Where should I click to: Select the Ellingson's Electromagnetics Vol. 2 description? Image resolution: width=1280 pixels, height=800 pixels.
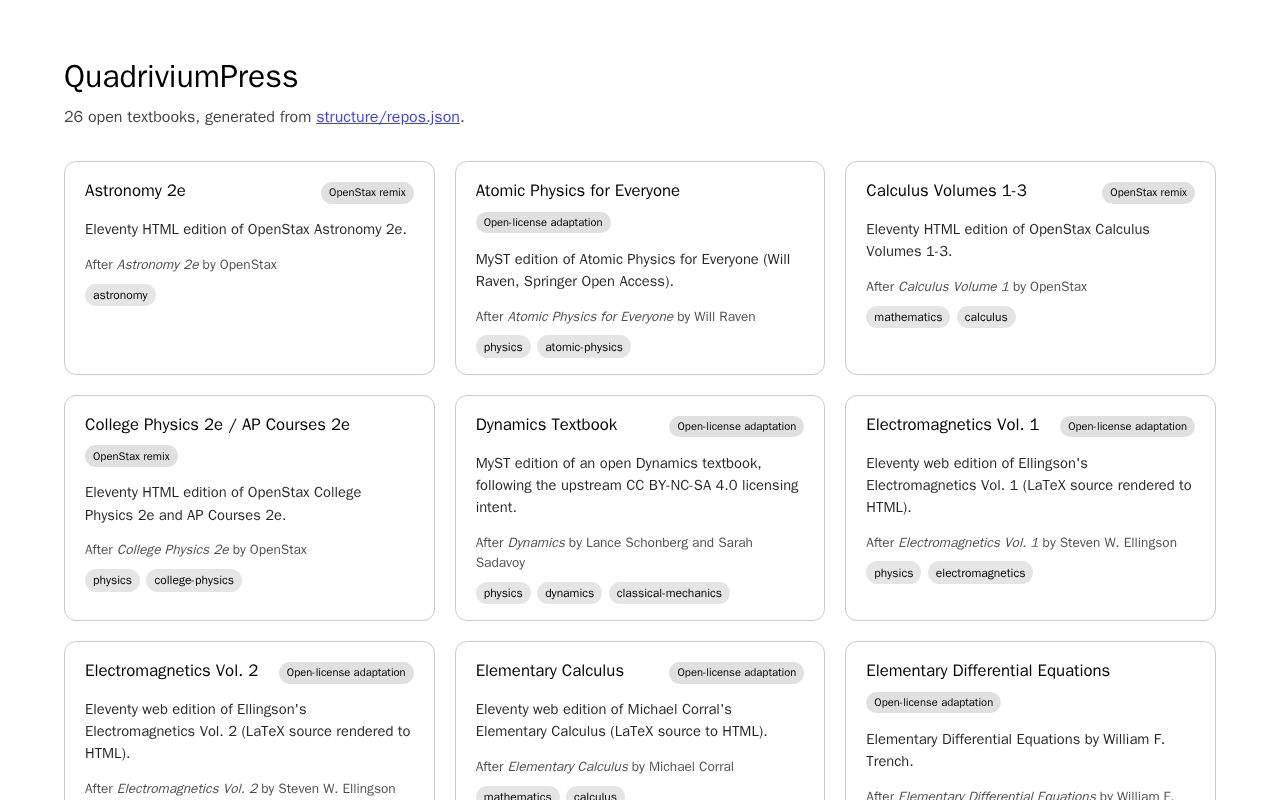[248, 732]
